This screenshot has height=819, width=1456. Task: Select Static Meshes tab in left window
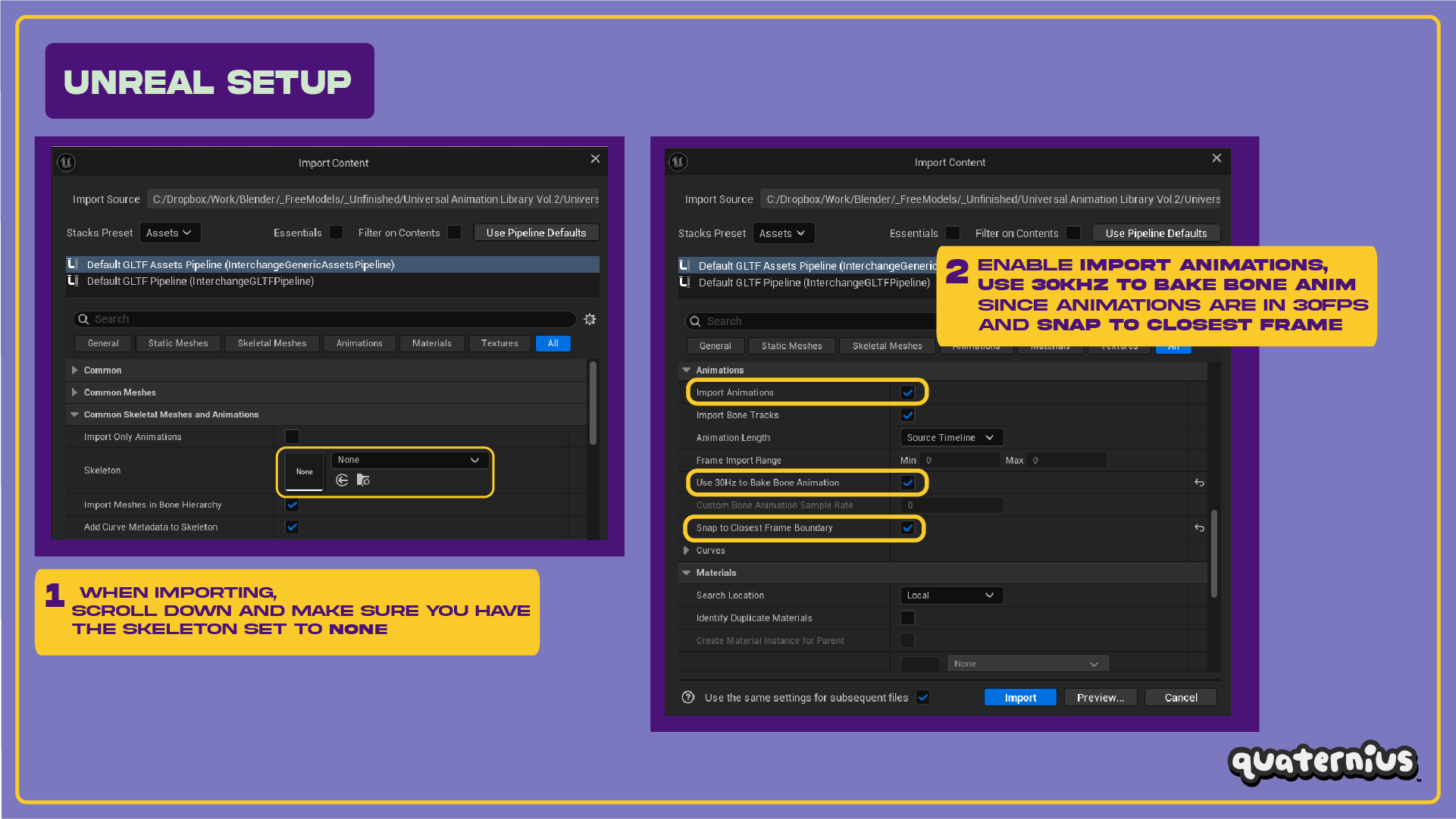pos(178,343)
